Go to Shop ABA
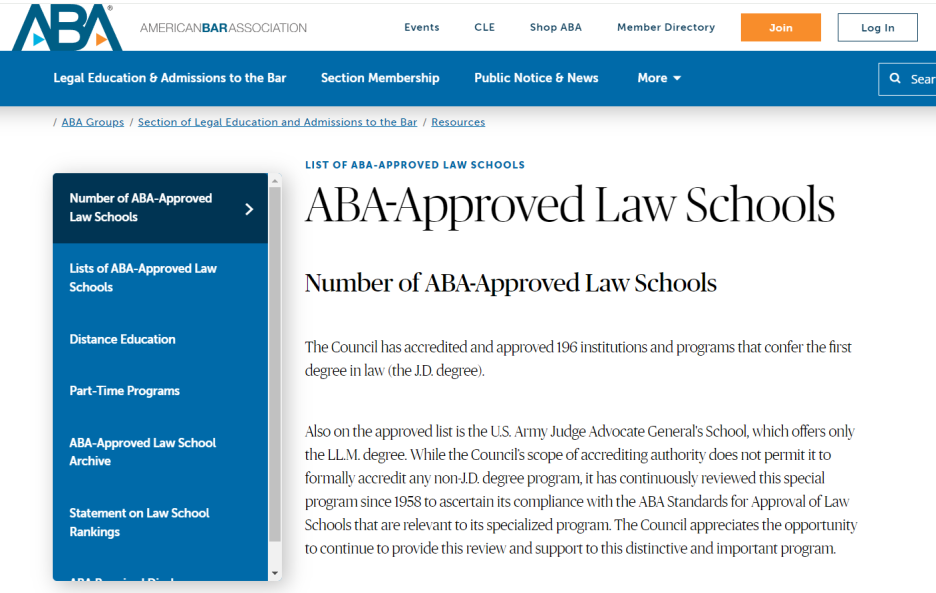The image size is (936, 593). [556, 27]
